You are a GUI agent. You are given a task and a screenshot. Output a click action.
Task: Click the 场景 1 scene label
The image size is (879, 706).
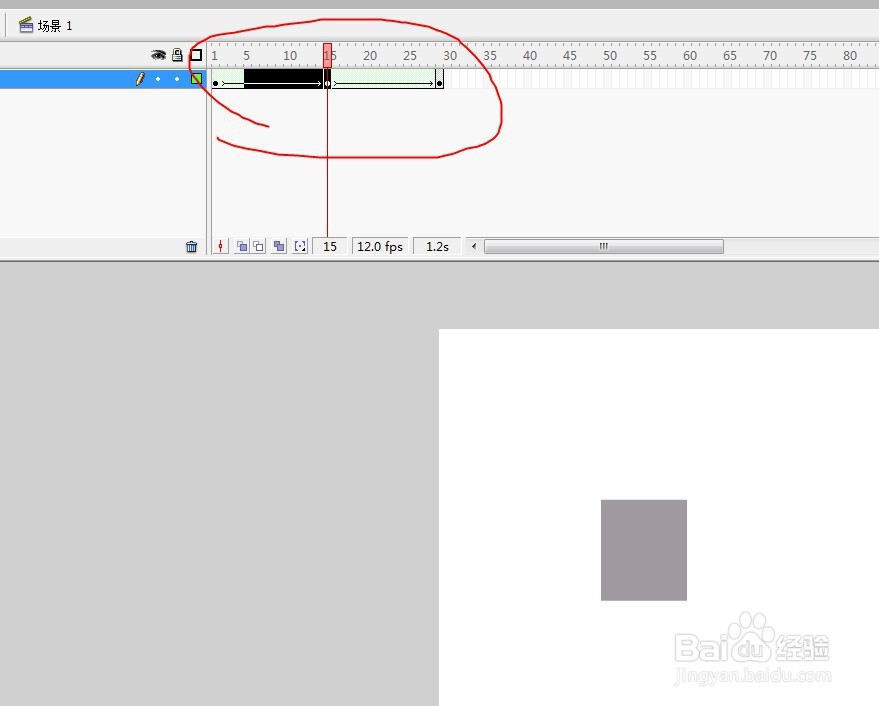[x=55, y=26]
